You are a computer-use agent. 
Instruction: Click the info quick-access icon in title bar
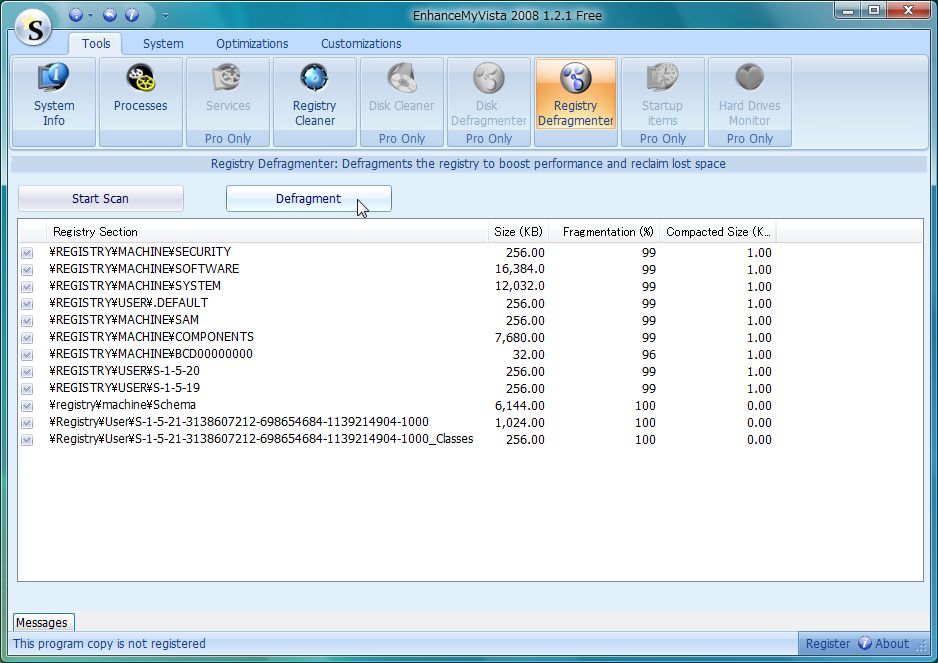tap(132, 15)
